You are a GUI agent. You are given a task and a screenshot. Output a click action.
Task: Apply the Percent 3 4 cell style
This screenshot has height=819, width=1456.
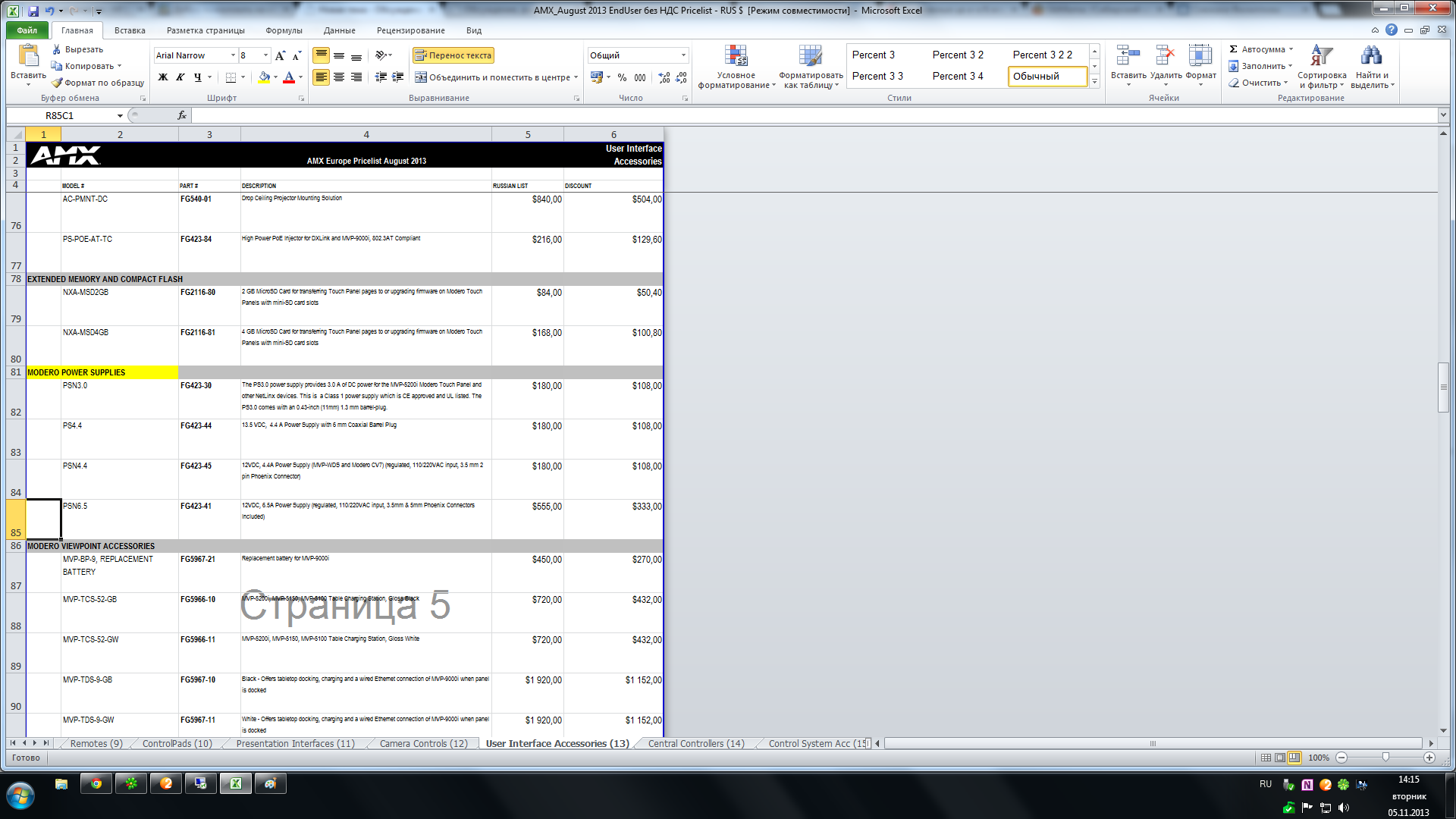(958, 76)
